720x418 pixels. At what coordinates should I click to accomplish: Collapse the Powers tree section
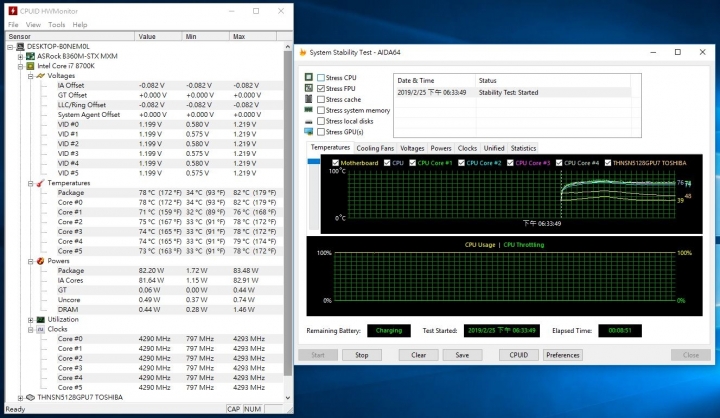coord(31,261)
